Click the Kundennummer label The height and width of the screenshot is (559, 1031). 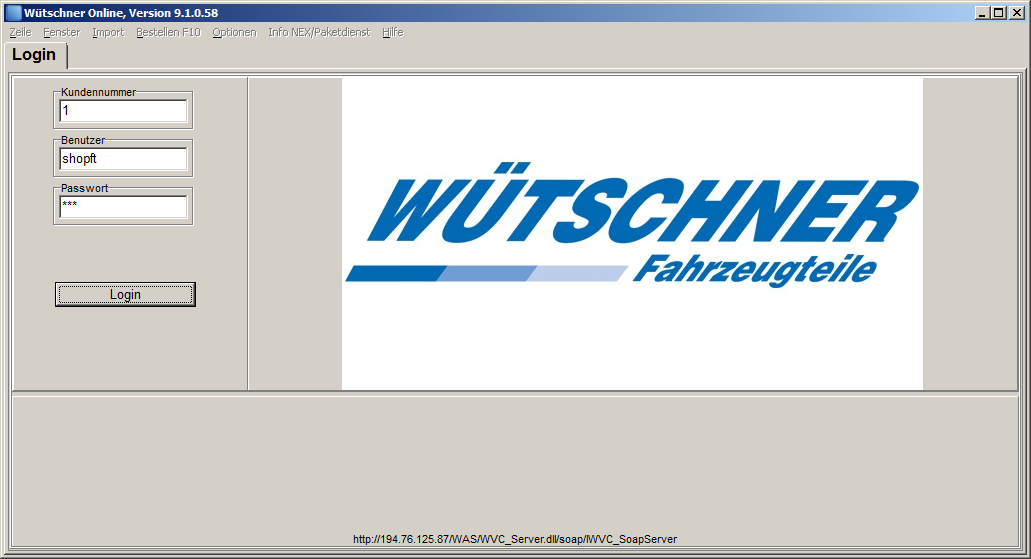click(99, 92)
